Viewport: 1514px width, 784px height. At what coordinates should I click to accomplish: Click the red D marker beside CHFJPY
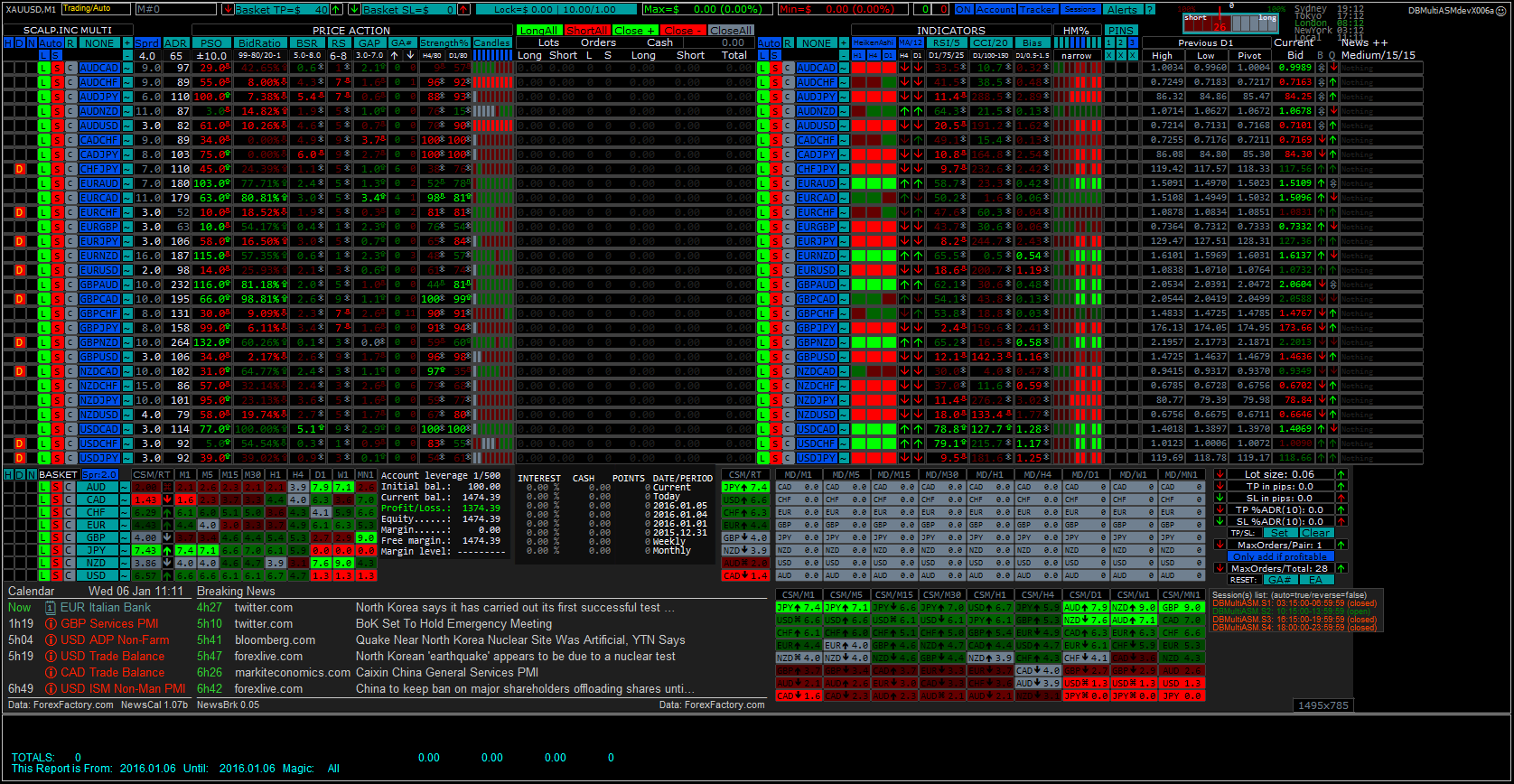20,169
